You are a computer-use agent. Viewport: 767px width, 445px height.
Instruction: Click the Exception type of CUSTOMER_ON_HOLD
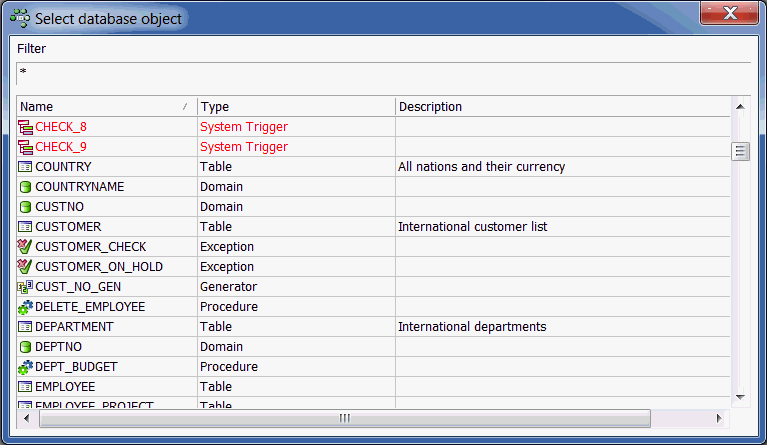227,267
